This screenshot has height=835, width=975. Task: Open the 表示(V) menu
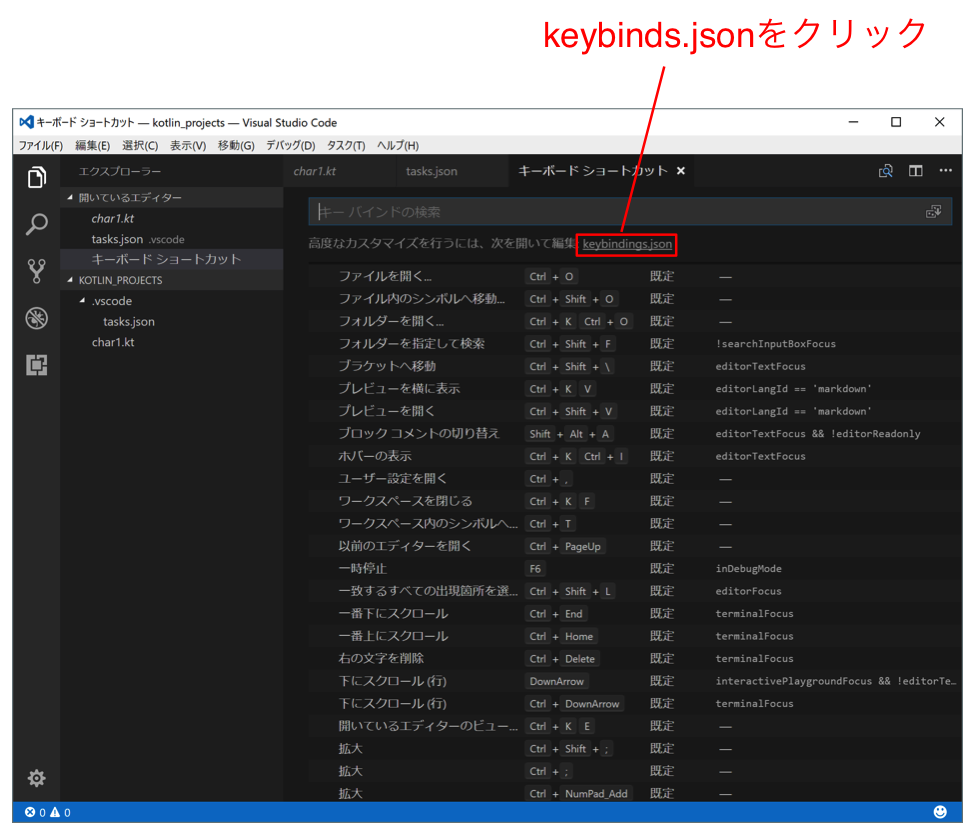(x=188, y=145)
